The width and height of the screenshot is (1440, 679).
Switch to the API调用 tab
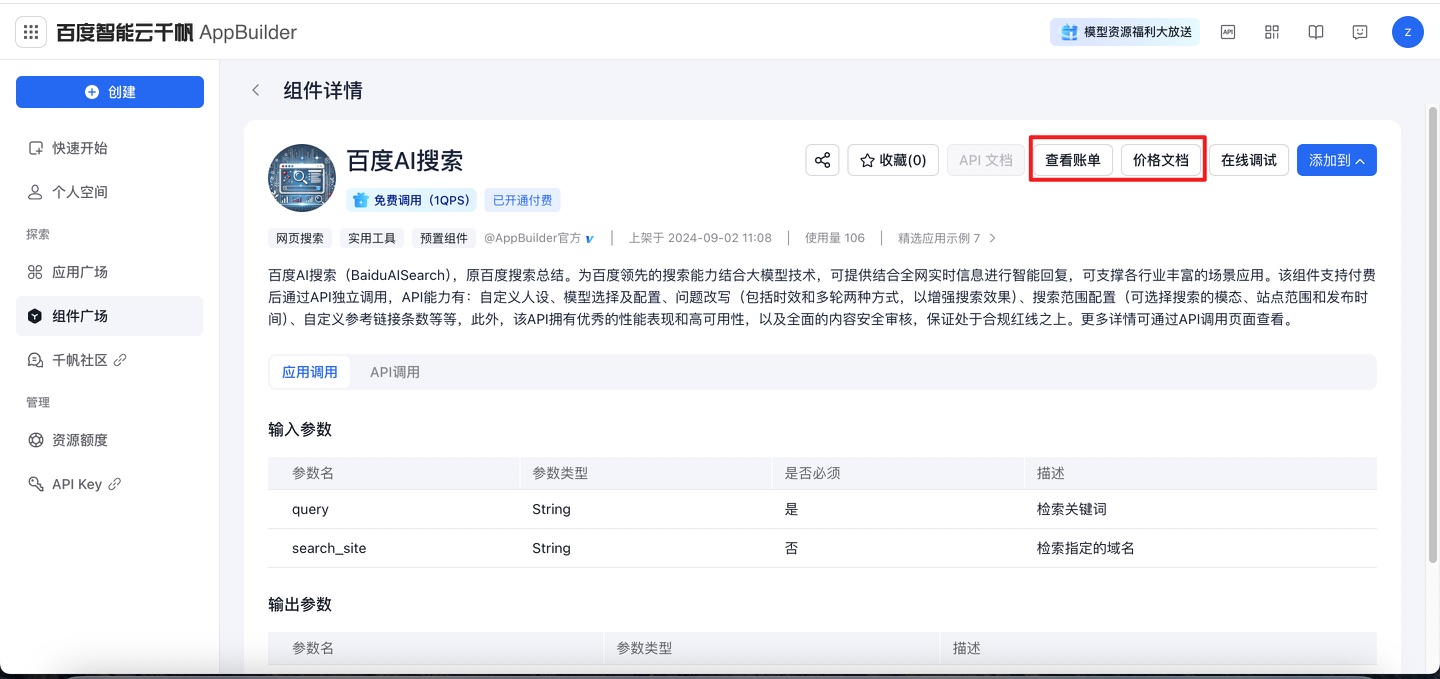click(395, 372)
